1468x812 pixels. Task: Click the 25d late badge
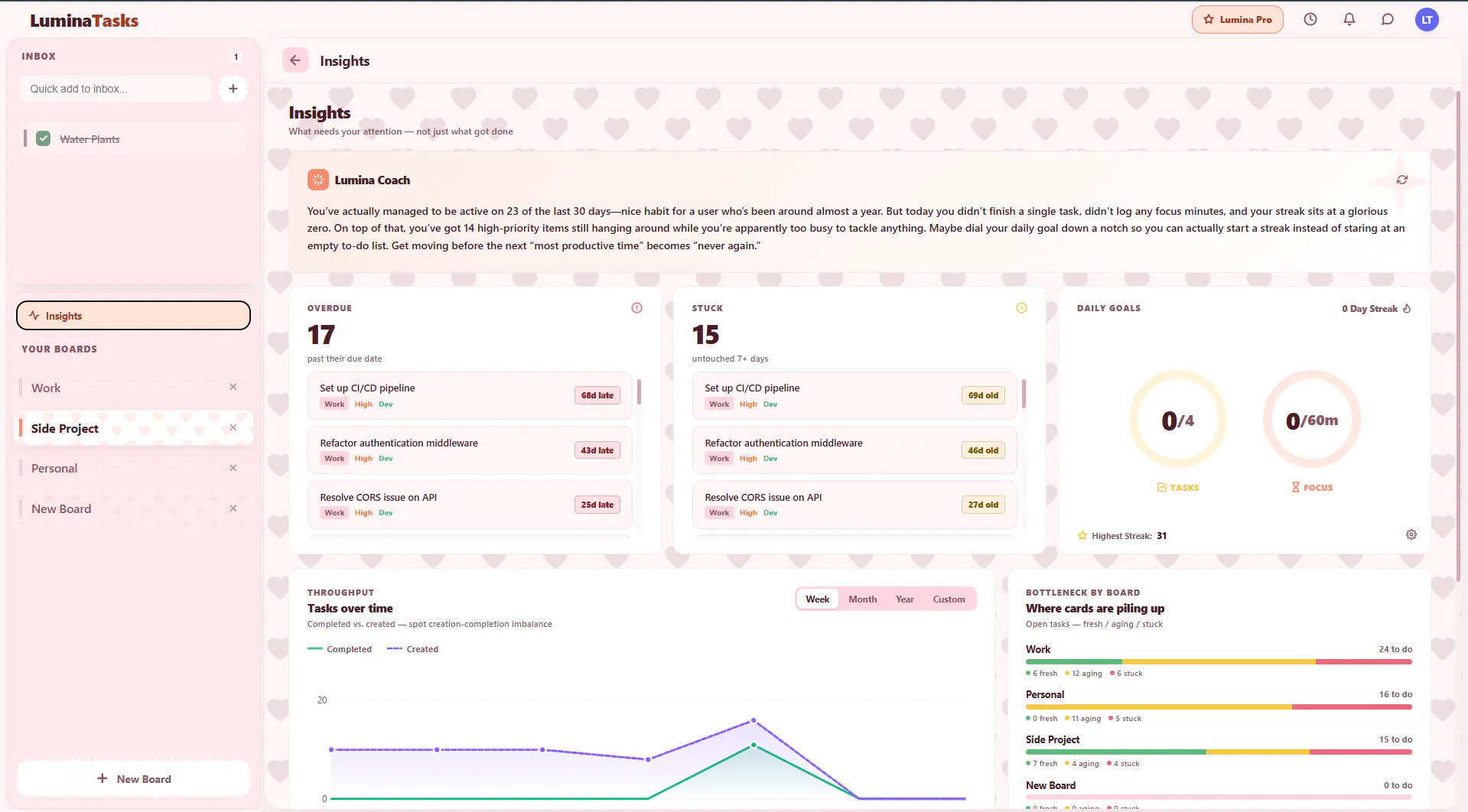pos(597,505)
